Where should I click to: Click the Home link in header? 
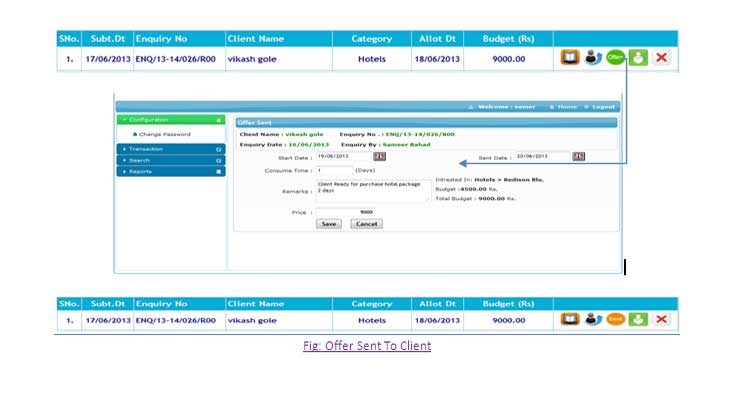point(567,107)
